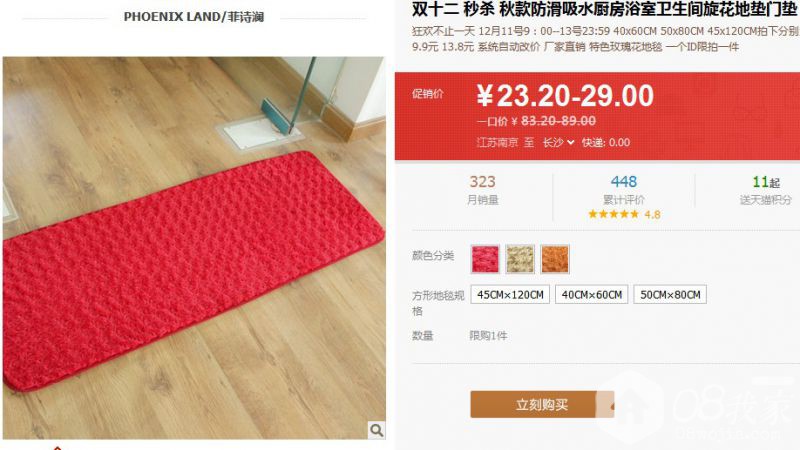Click the 快递: 0.00 shipping fee

coord(606,142)
